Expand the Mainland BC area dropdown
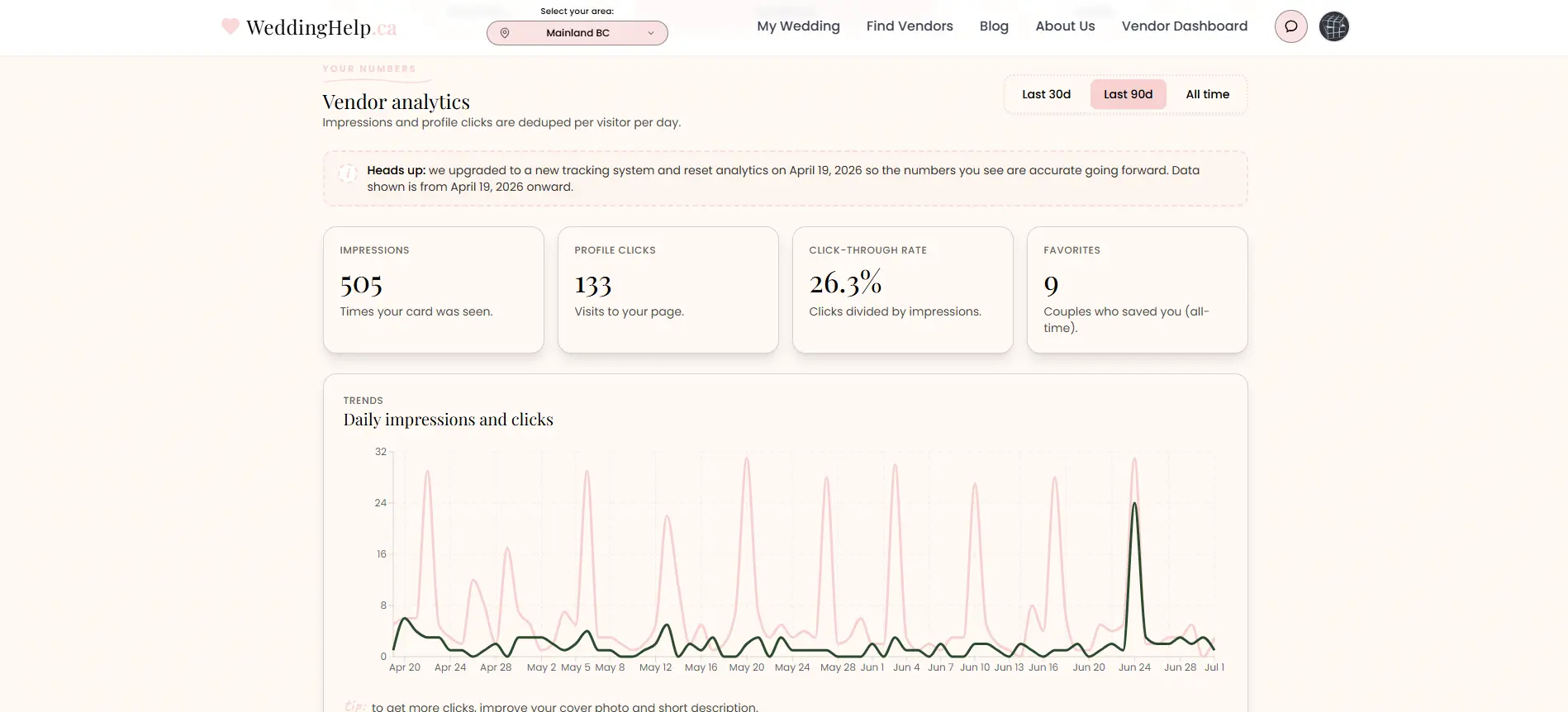This screenshot has width=1568, height=712. (x=577, y=33)
